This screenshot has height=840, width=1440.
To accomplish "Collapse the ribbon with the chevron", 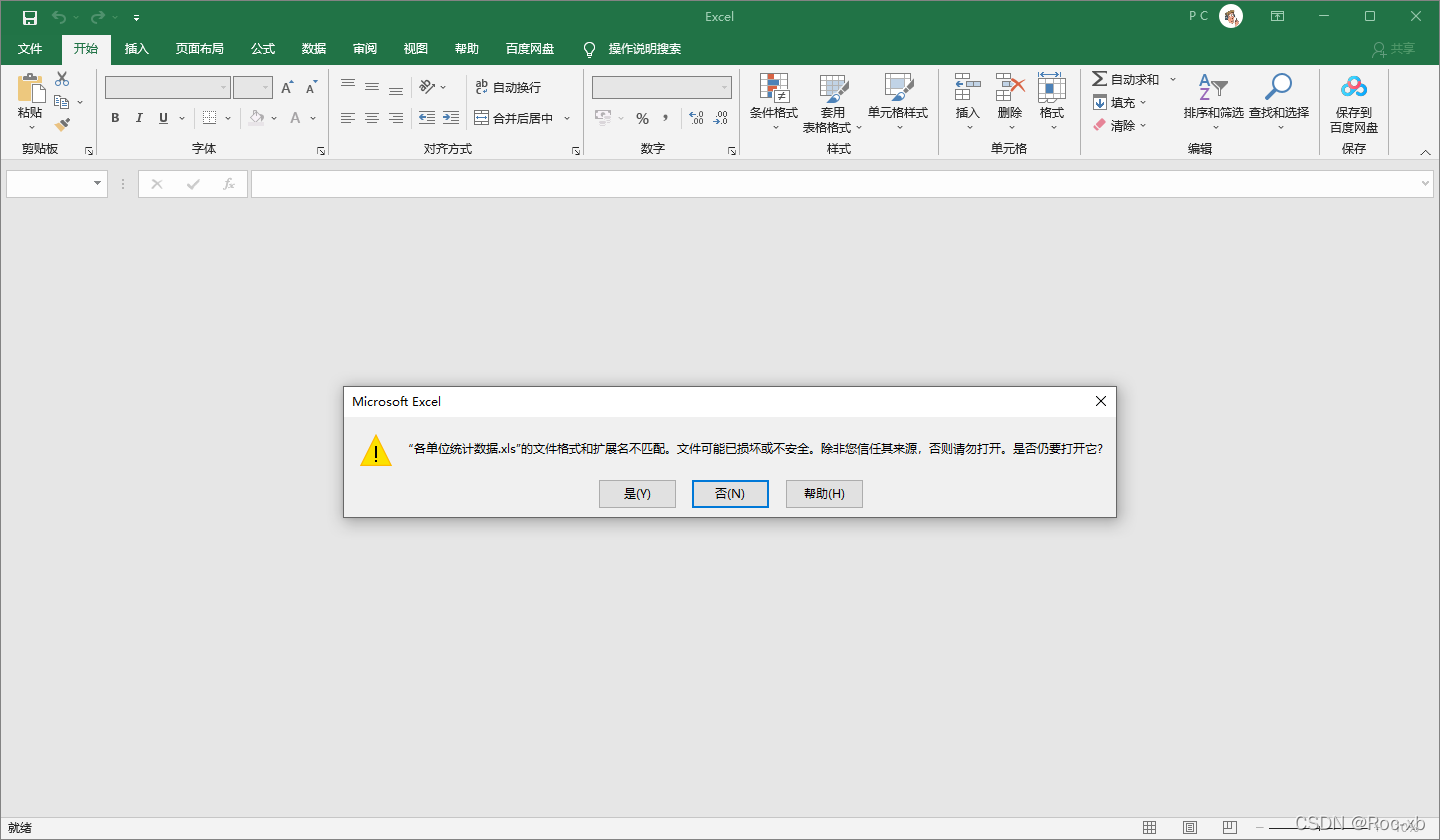I will coord(1425,152).
